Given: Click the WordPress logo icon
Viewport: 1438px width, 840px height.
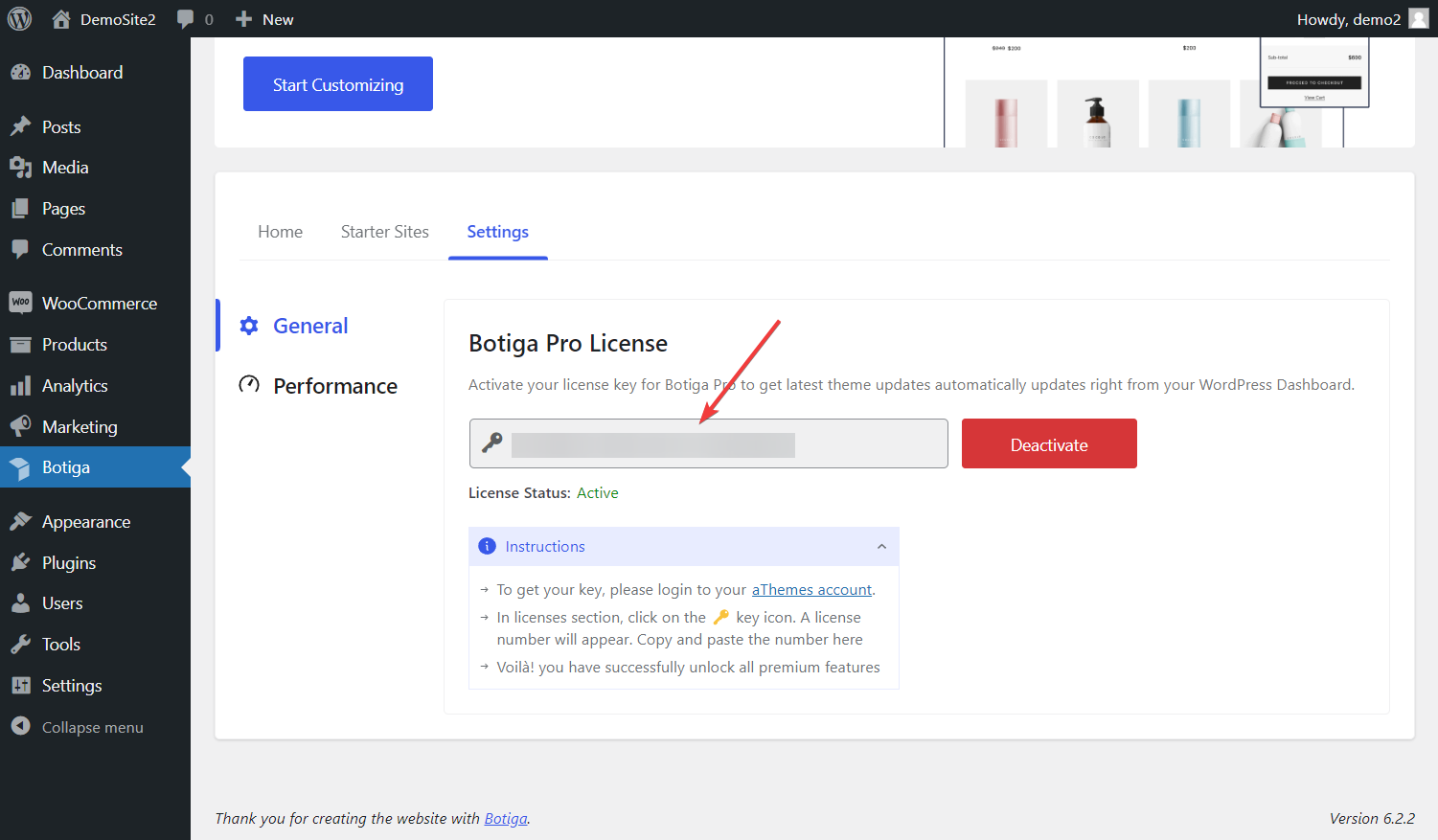Looking at the screenshot, I should pos(19,19).
